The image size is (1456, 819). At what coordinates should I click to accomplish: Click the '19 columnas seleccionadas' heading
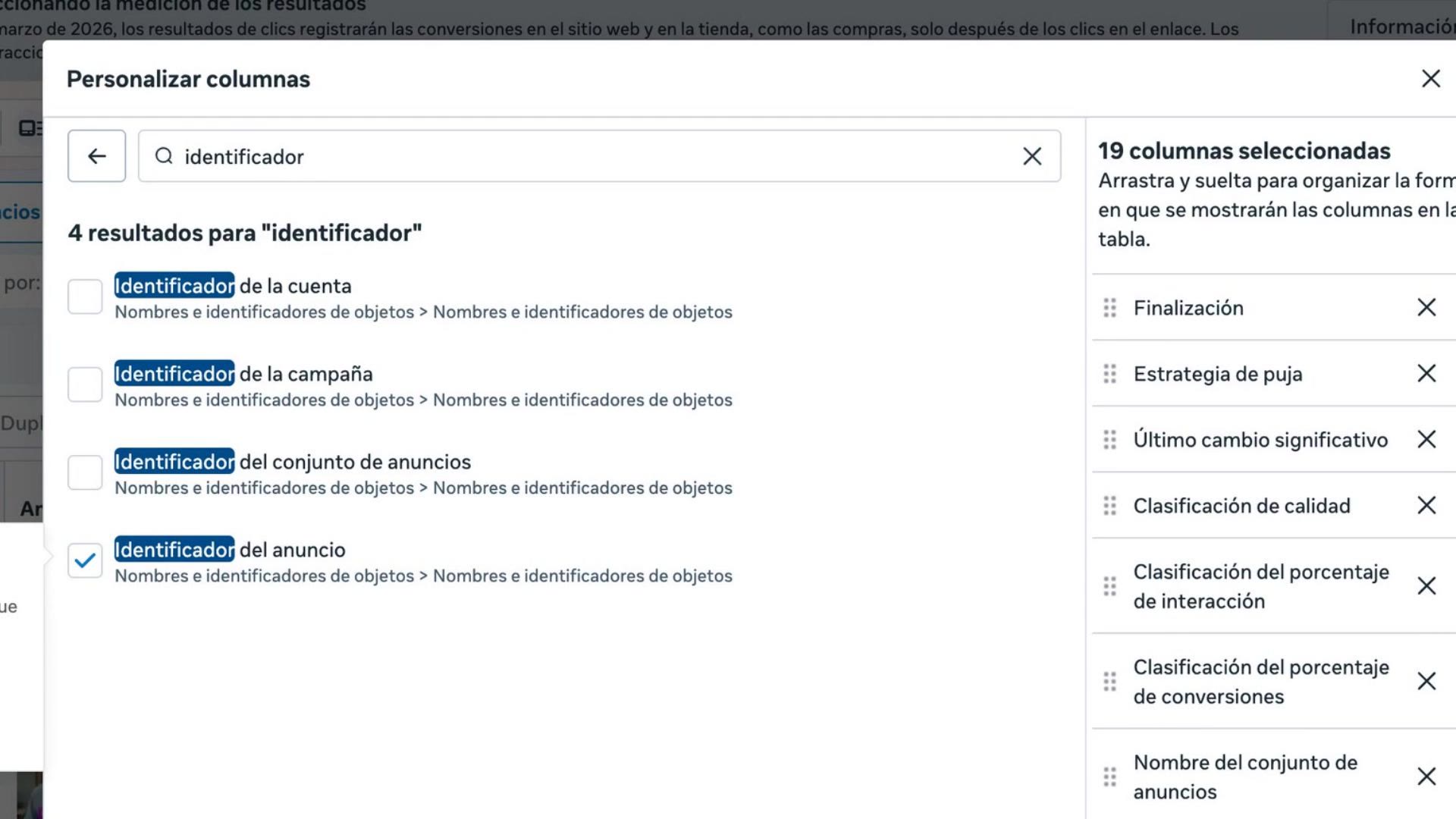tap(1244, 151)
